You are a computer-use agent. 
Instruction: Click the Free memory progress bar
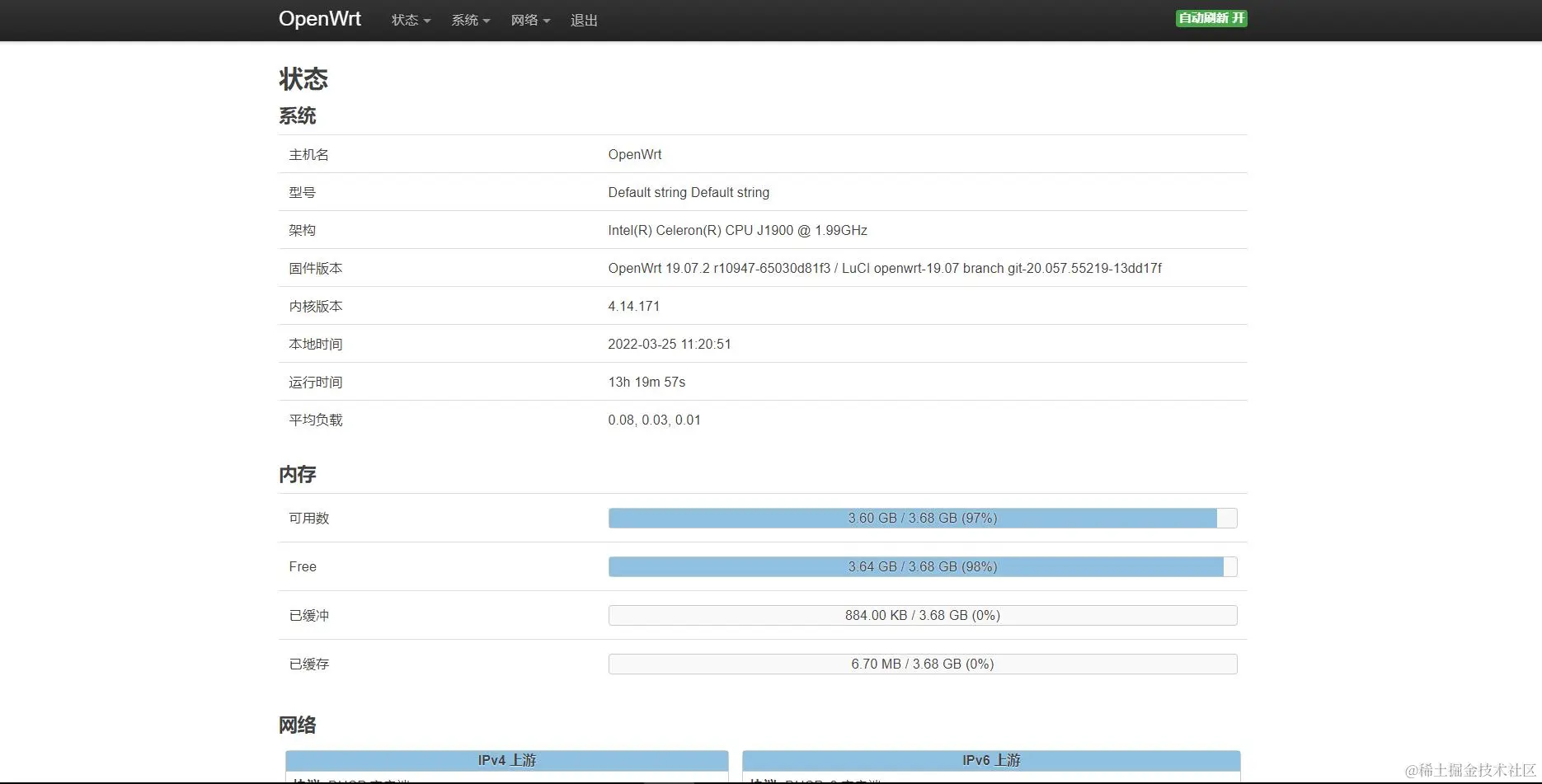(x=923, y=566)
